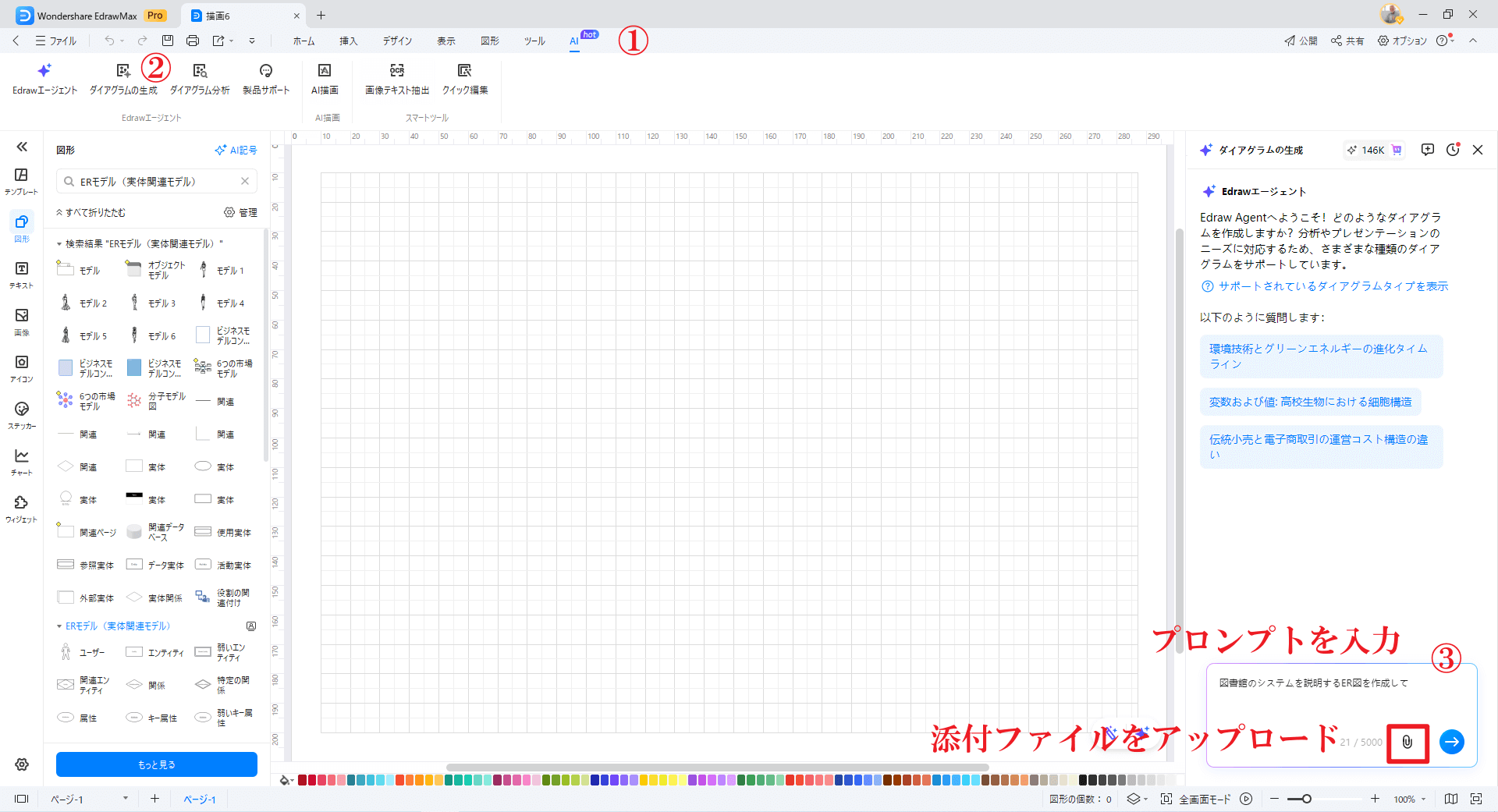This screenshot has width=1498, height=812.
Task: Select the チャート sidebar panel
Action: (21, 461)
